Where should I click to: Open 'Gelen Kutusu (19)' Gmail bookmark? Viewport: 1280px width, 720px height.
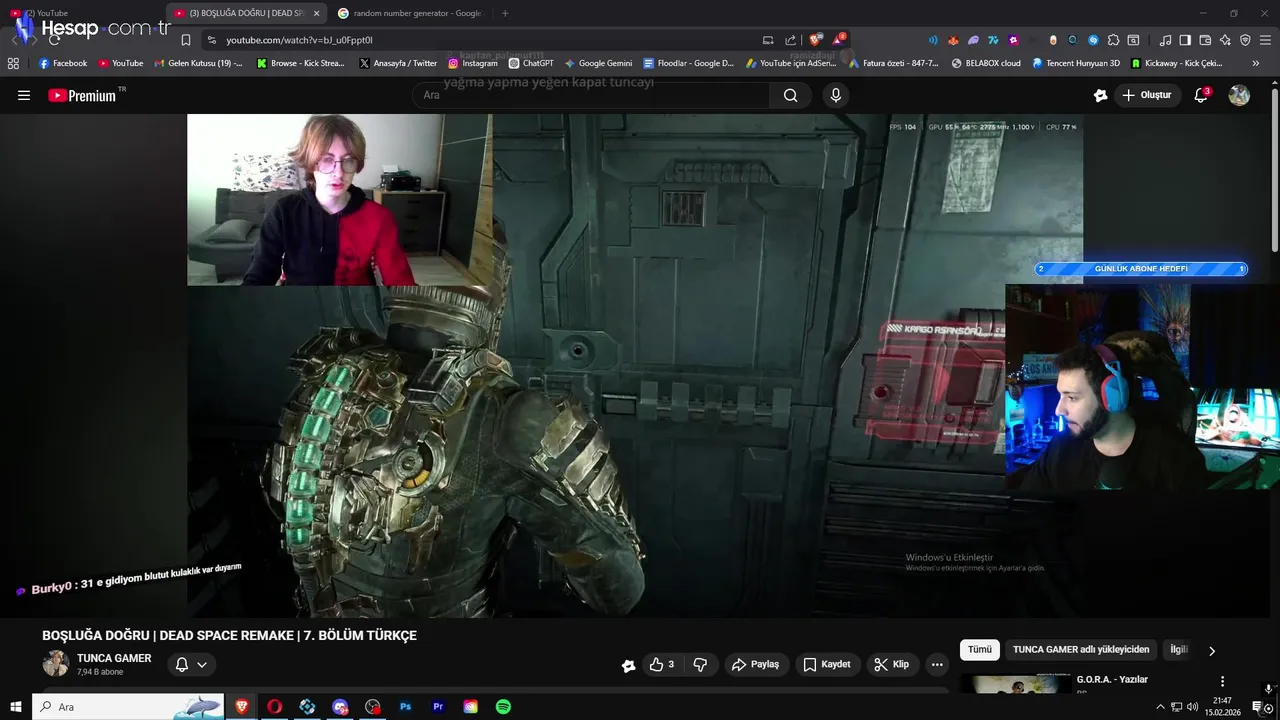pos(198,63)
